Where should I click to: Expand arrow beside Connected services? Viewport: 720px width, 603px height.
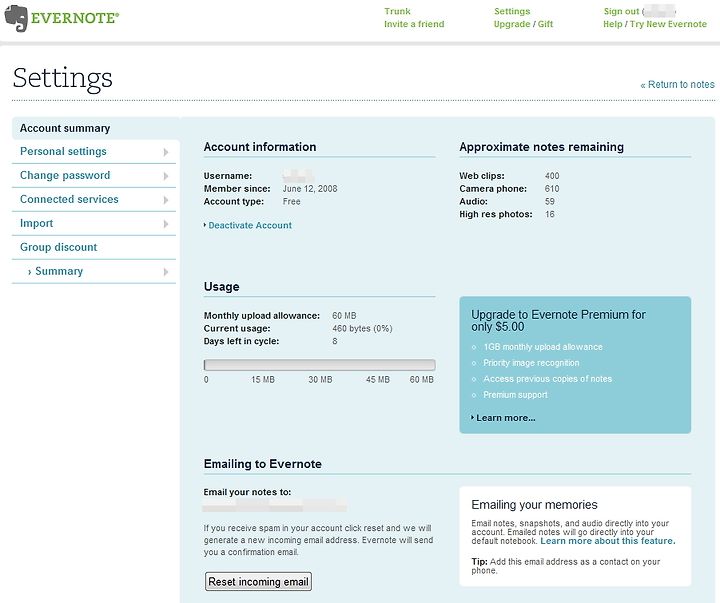tap(166, 200)
